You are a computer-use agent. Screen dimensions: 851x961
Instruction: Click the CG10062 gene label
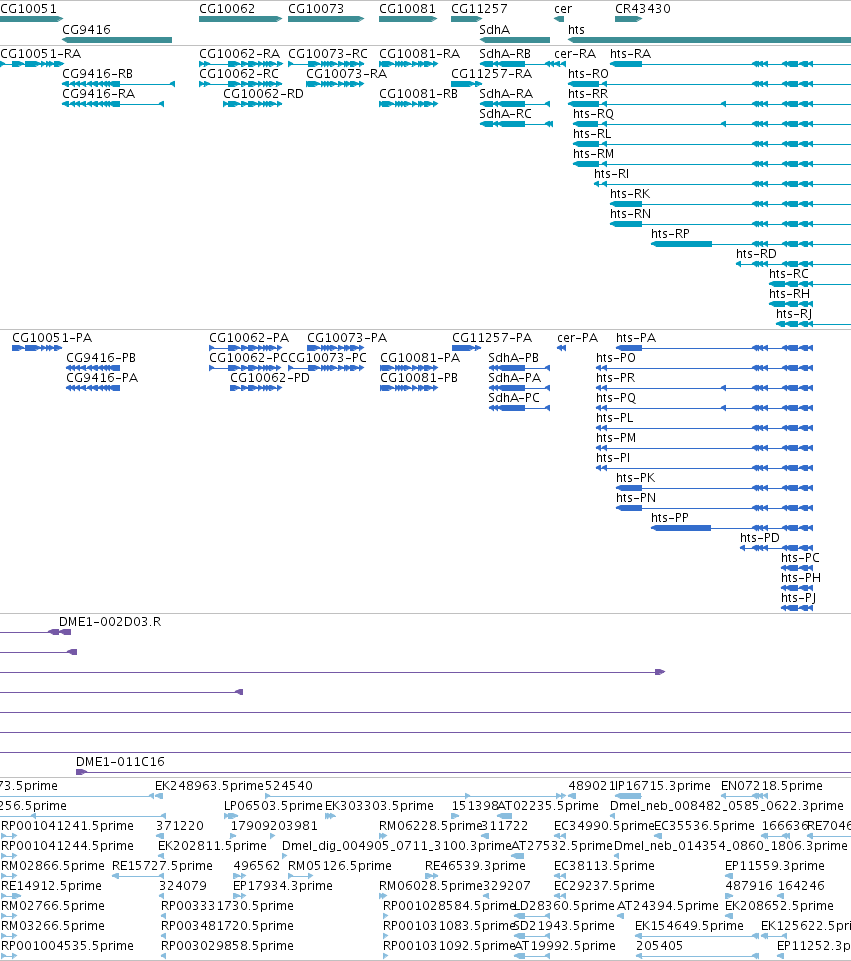point(227,9)
